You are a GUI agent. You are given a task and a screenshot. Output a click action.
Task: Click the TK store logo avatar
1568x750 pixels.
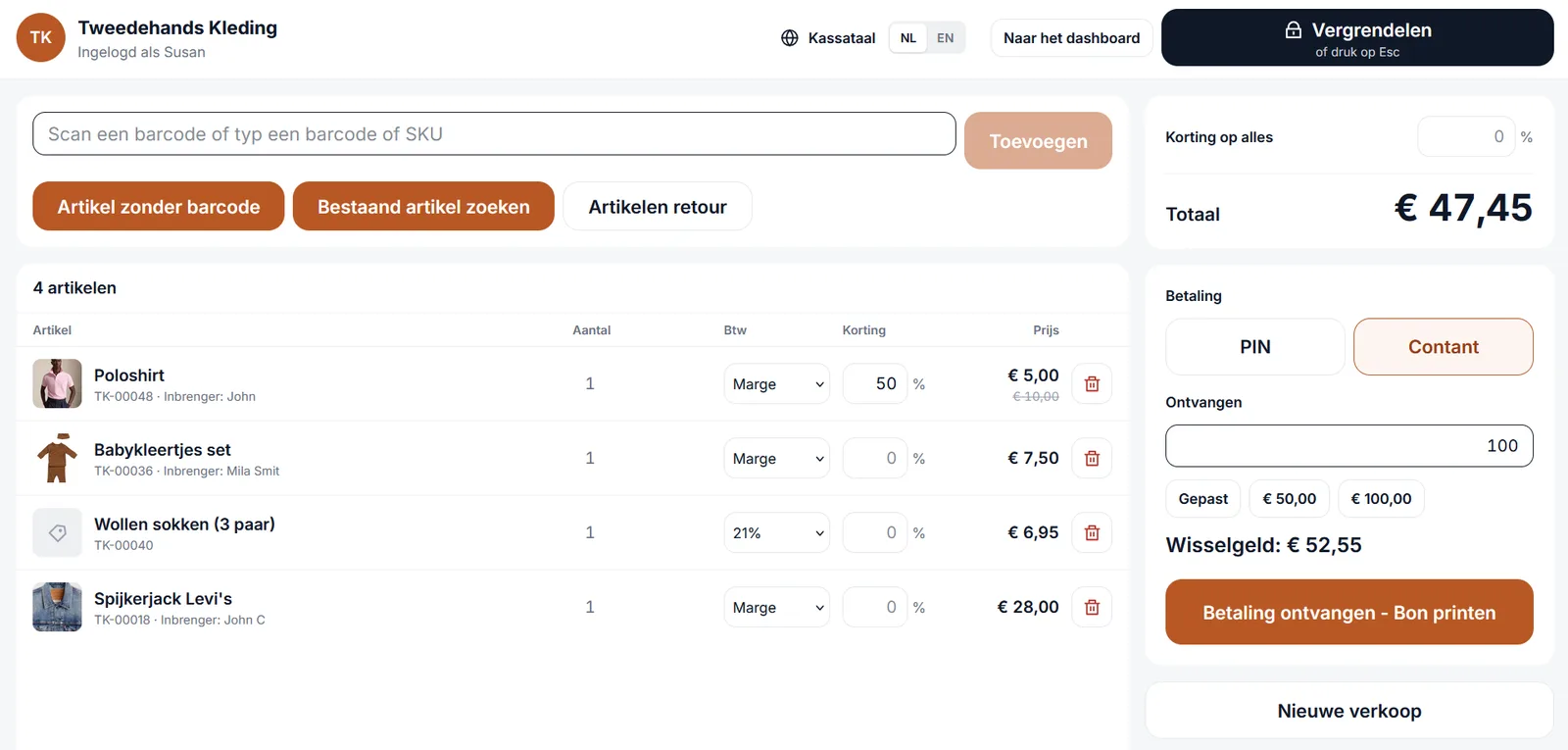(41, 37)
